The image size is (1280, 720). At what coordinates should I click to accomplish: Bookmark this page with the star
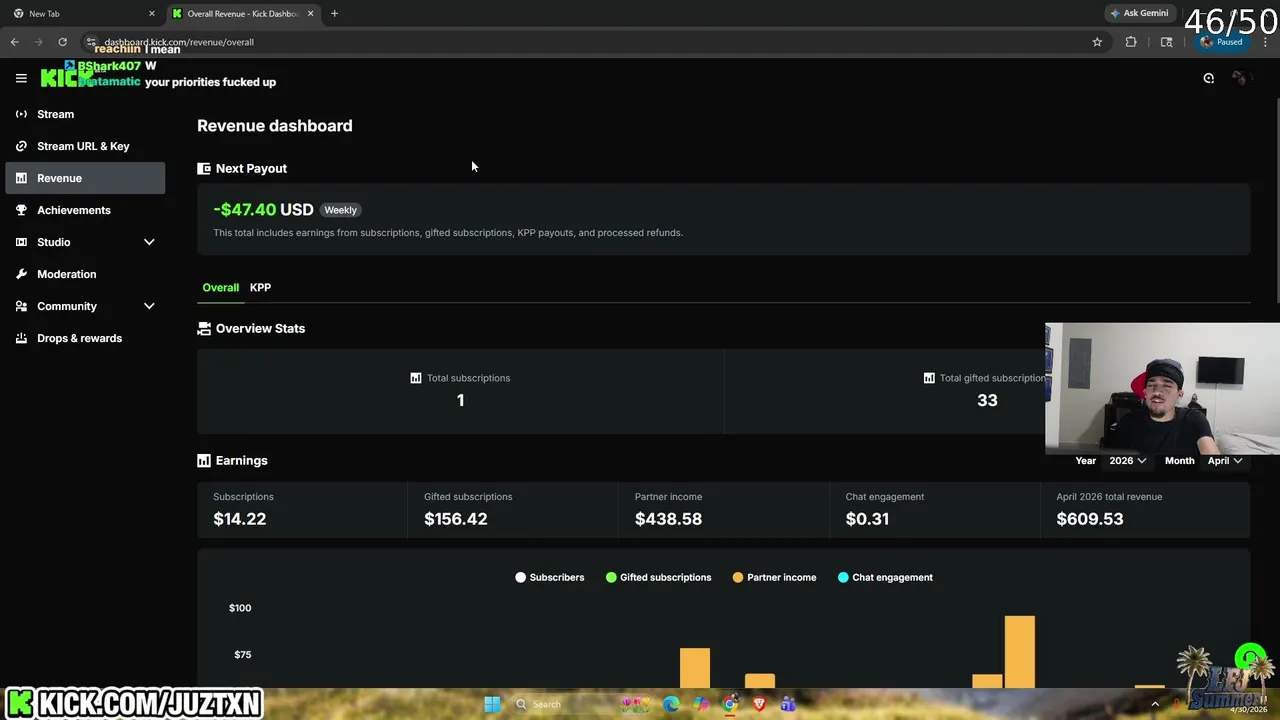click(x=1097, y=42)
